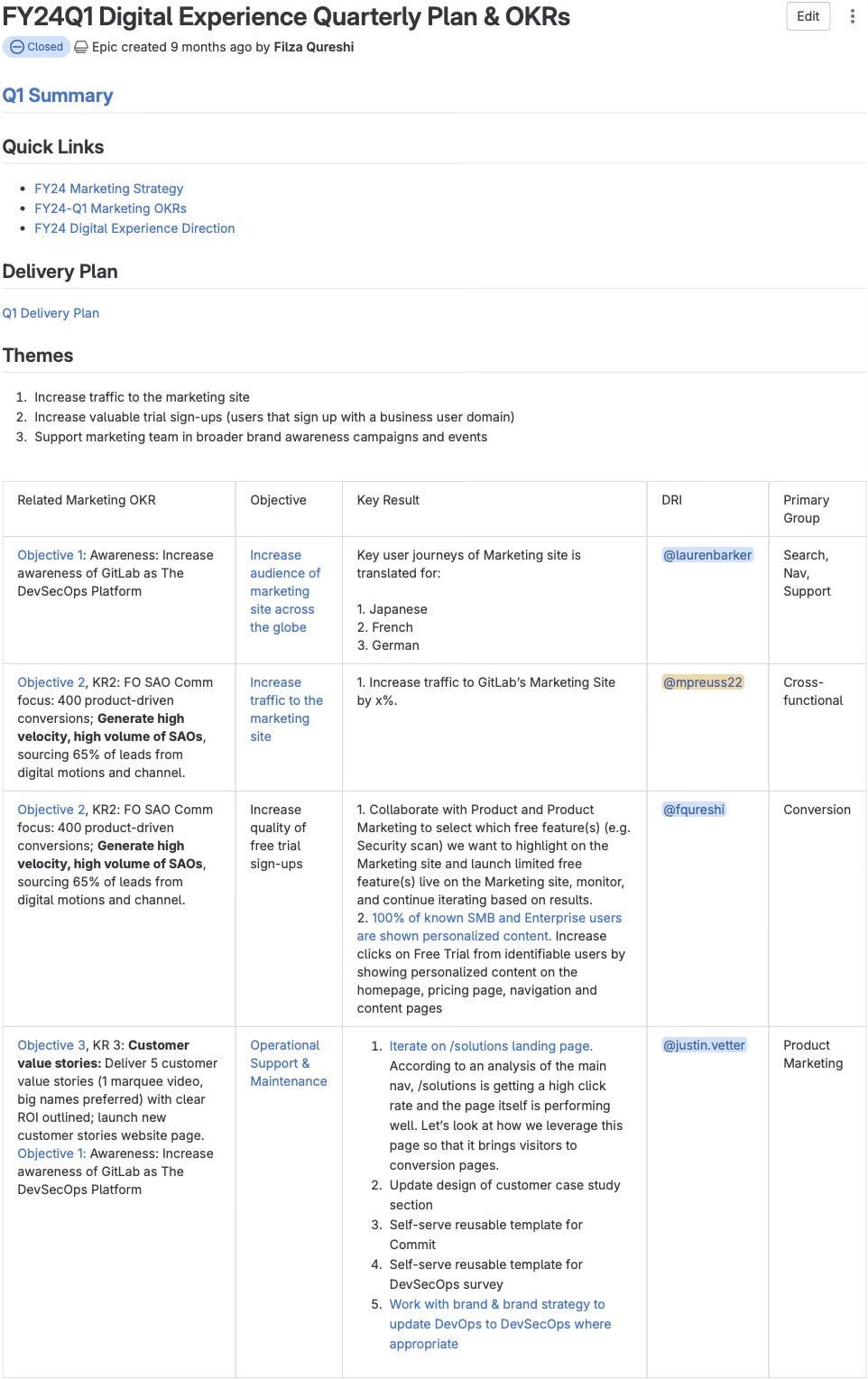
Task: Click the Edit button
Action: 808,16
